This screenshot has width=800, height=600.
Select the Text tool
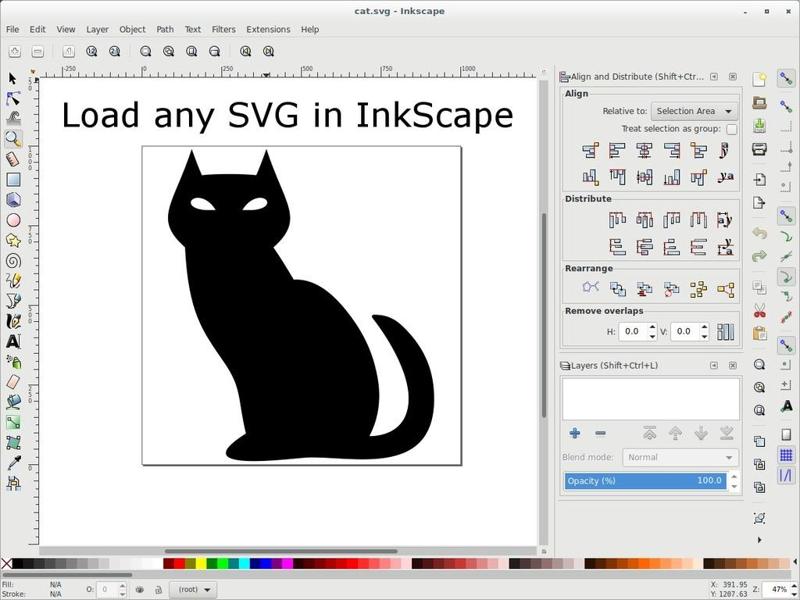coord(13,341)
